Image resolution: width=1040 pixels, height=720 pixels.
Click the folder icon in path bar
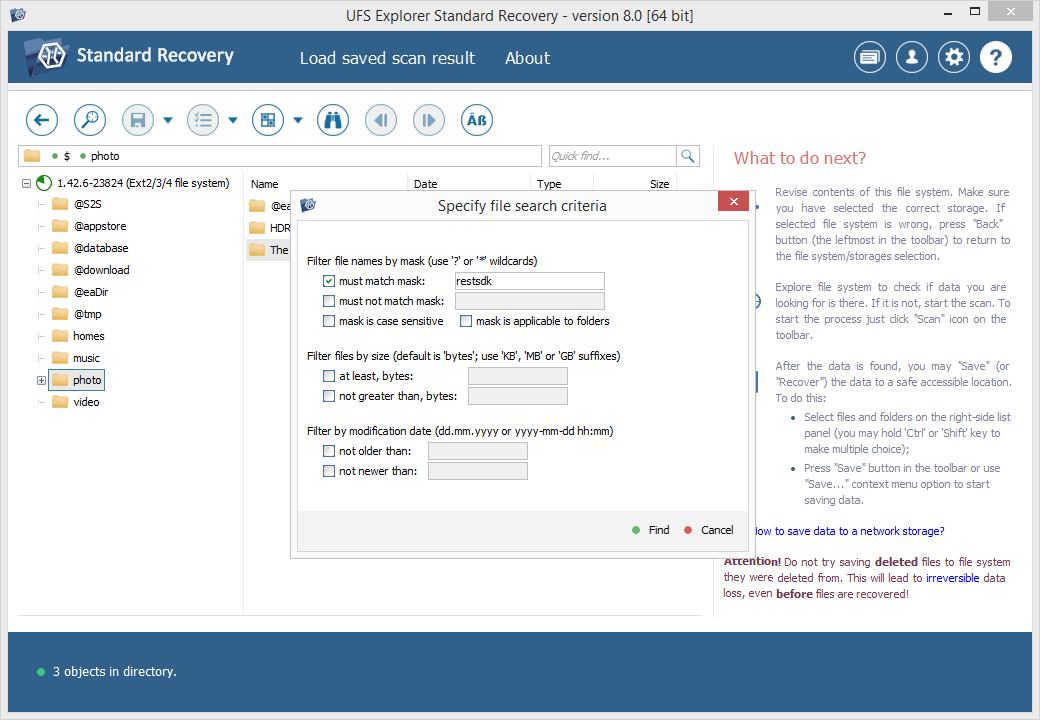pyautogui.click(x=32, y=156)
